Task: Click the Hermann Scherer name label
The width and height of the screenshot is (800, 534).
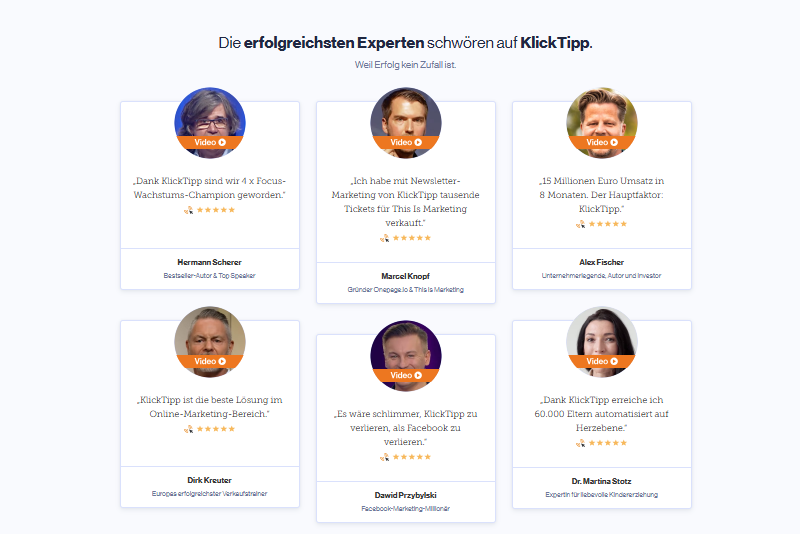Action: (210, 262)
